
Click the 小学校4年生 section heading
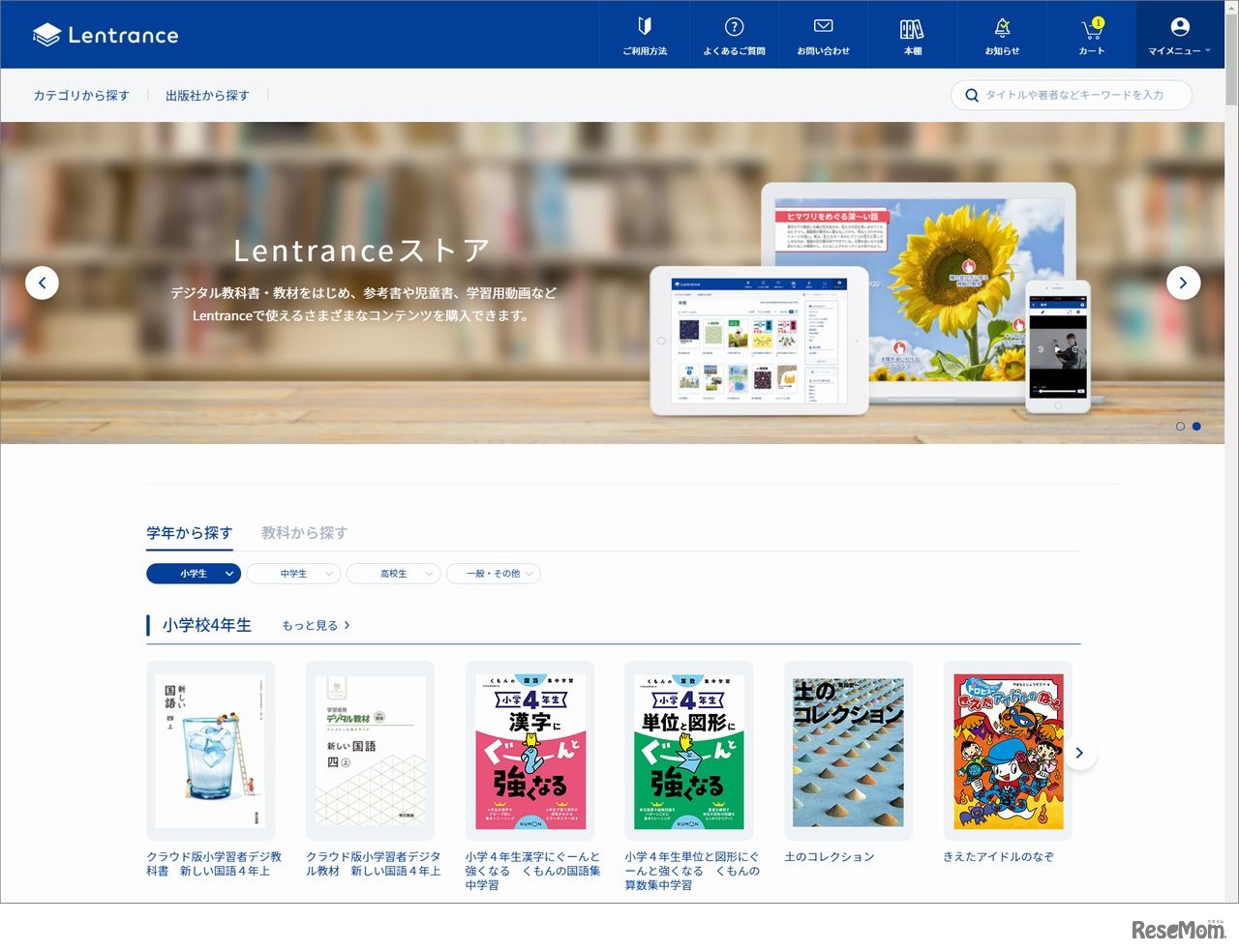pyautogui.click(x=207, y=625)
